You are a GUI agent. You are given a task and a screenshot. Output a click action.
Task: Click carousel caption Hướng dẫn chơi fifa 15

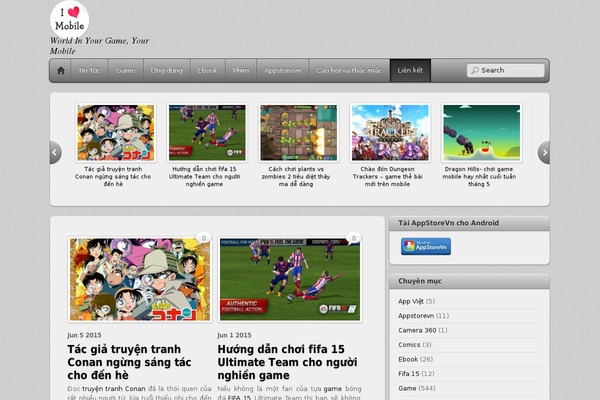click(204, 176)
